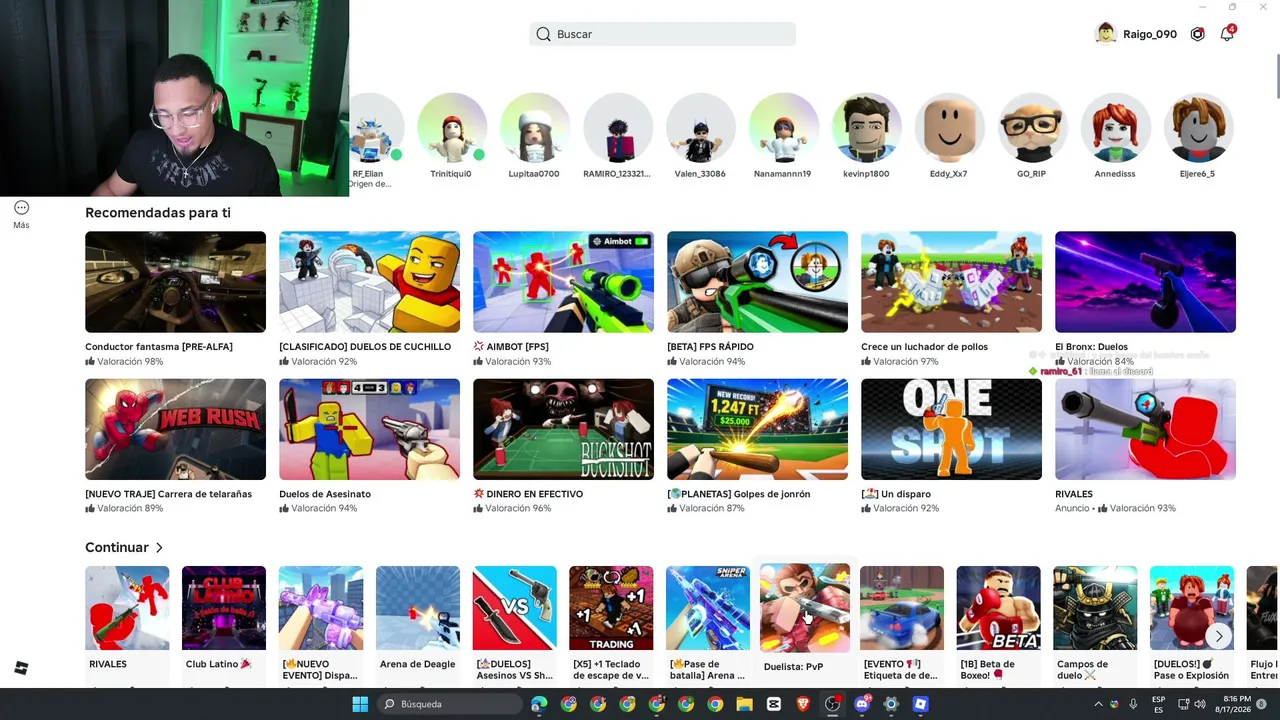Open the Robux icon next to username

tap(1197, 34)
